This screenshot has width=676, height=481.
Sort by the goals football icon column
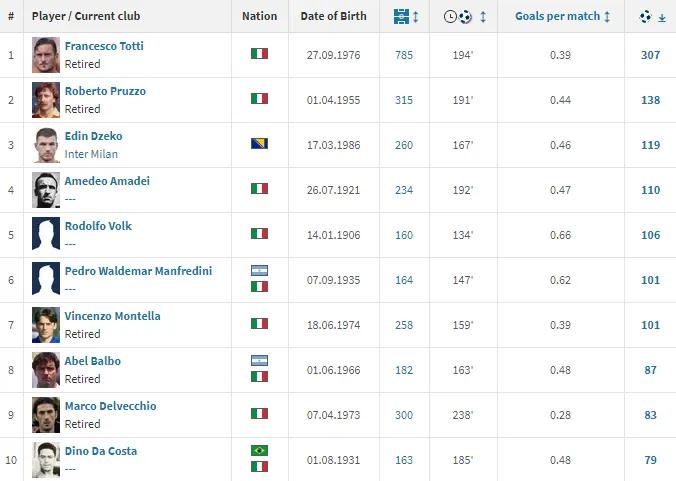pyautogui.click(x=651, y=17)
